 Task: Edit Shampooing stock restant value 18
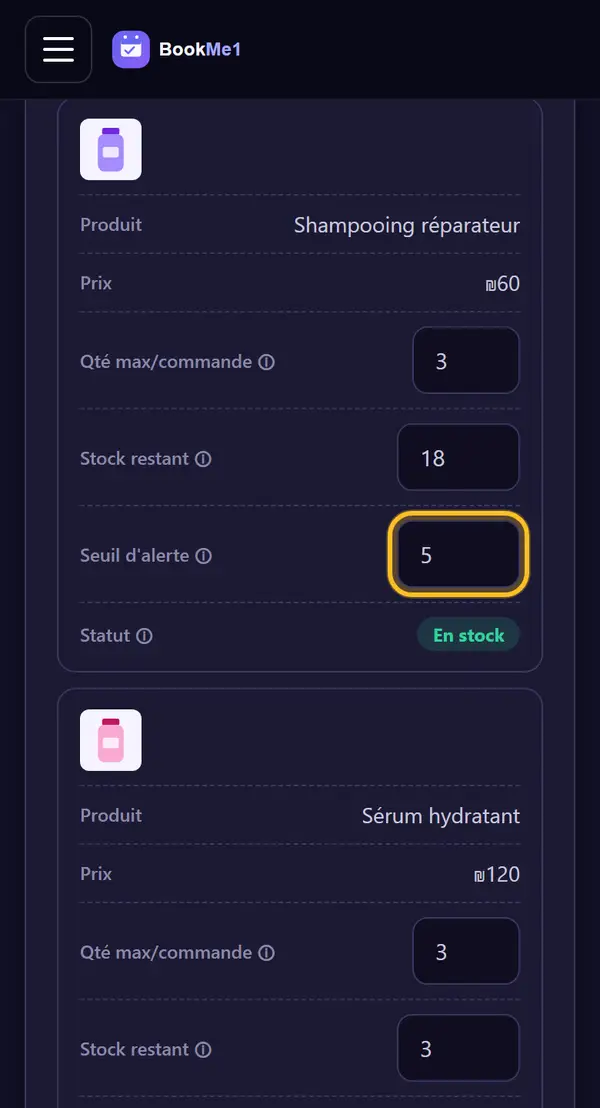pos(458,457)
